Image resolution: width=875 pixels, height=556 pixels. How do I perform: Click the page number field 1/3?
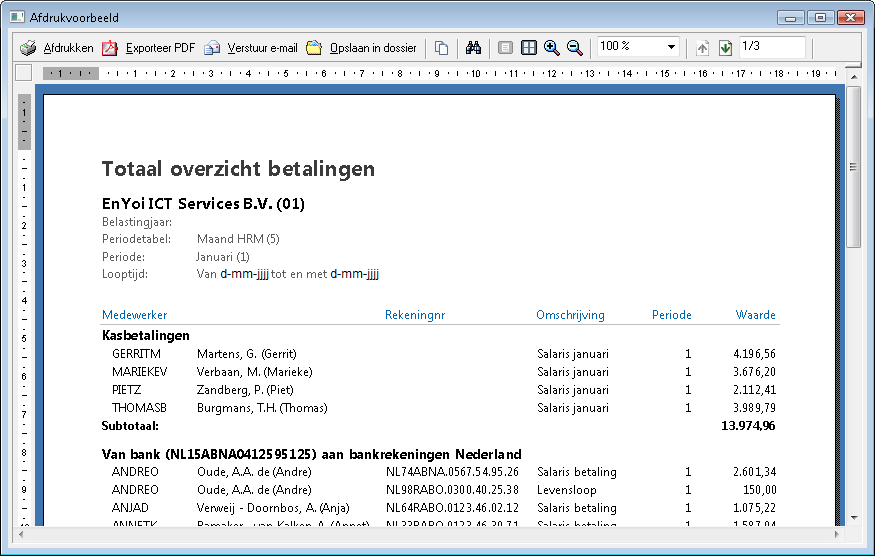772,47
